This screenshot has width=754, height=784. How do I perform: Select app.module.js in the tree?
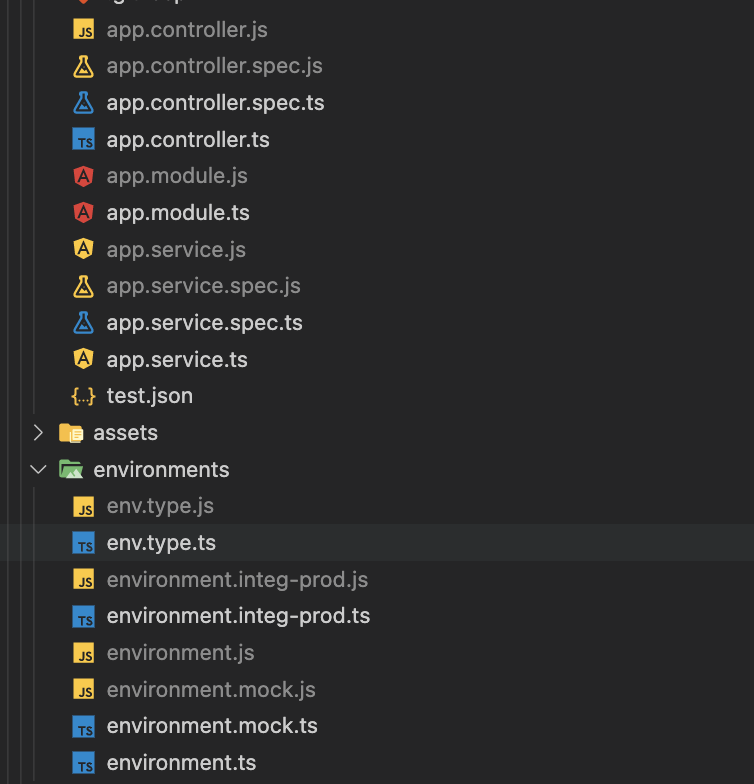tap(177, 176)
